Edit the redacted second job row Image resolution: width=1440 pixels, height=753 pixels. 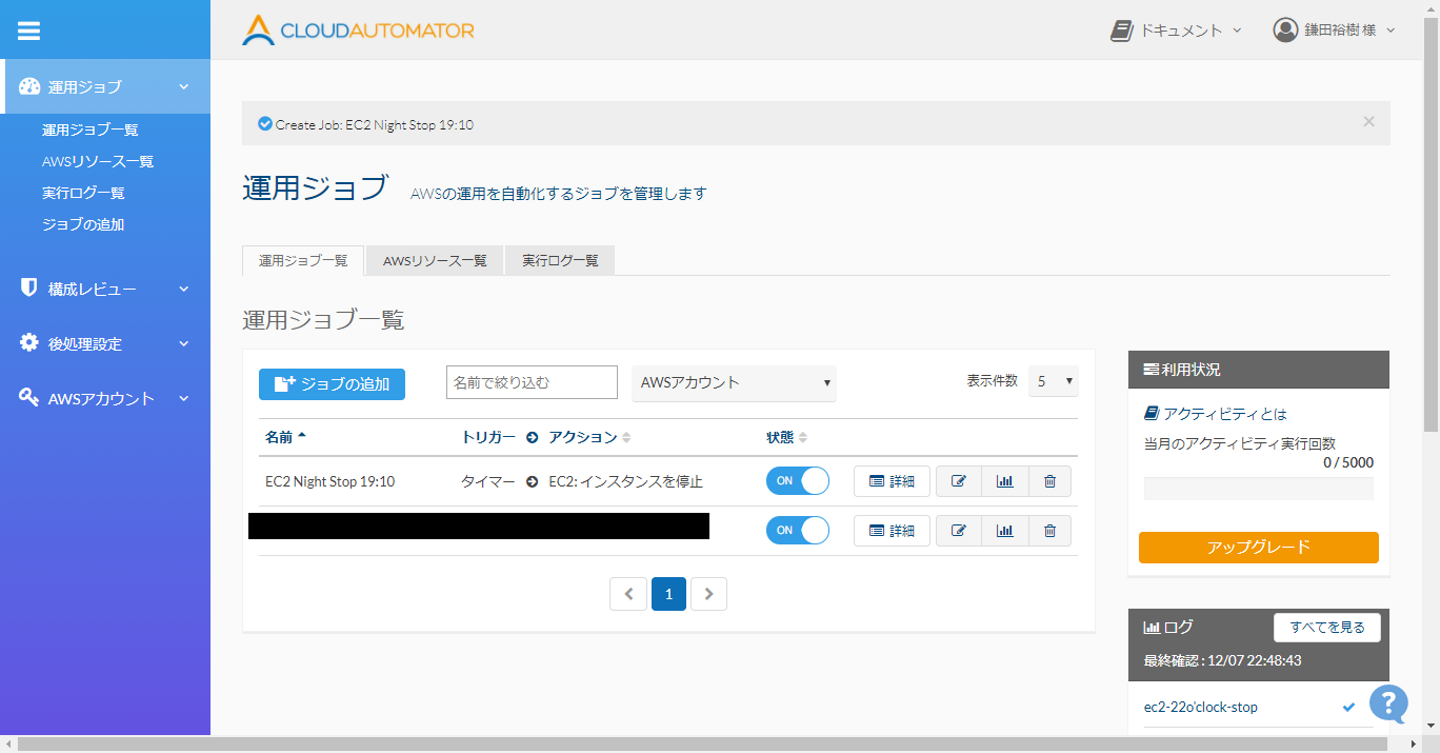click(959, 530)
